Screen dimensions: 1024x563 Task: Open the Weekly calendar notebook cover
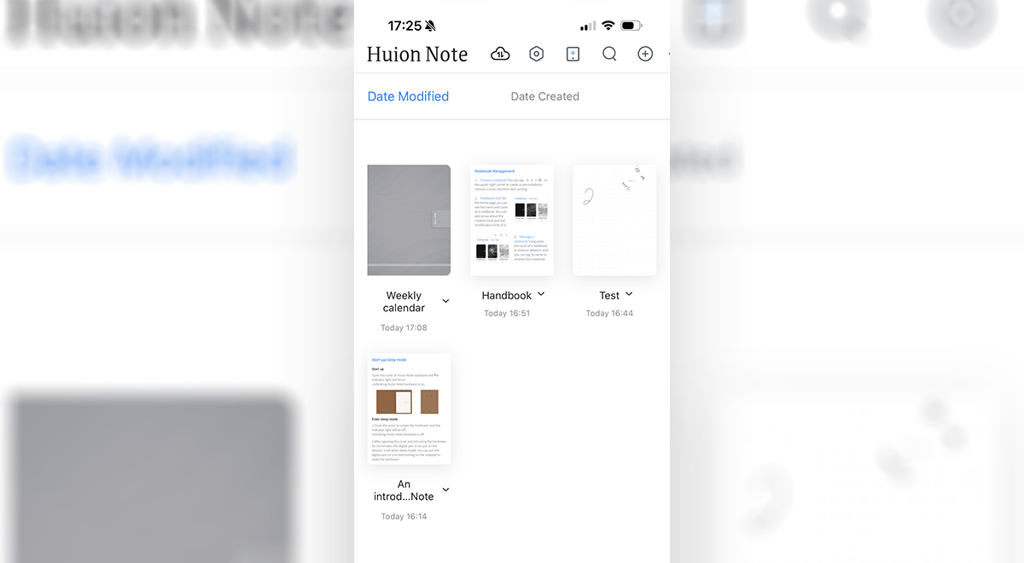[x=409, y=220]
